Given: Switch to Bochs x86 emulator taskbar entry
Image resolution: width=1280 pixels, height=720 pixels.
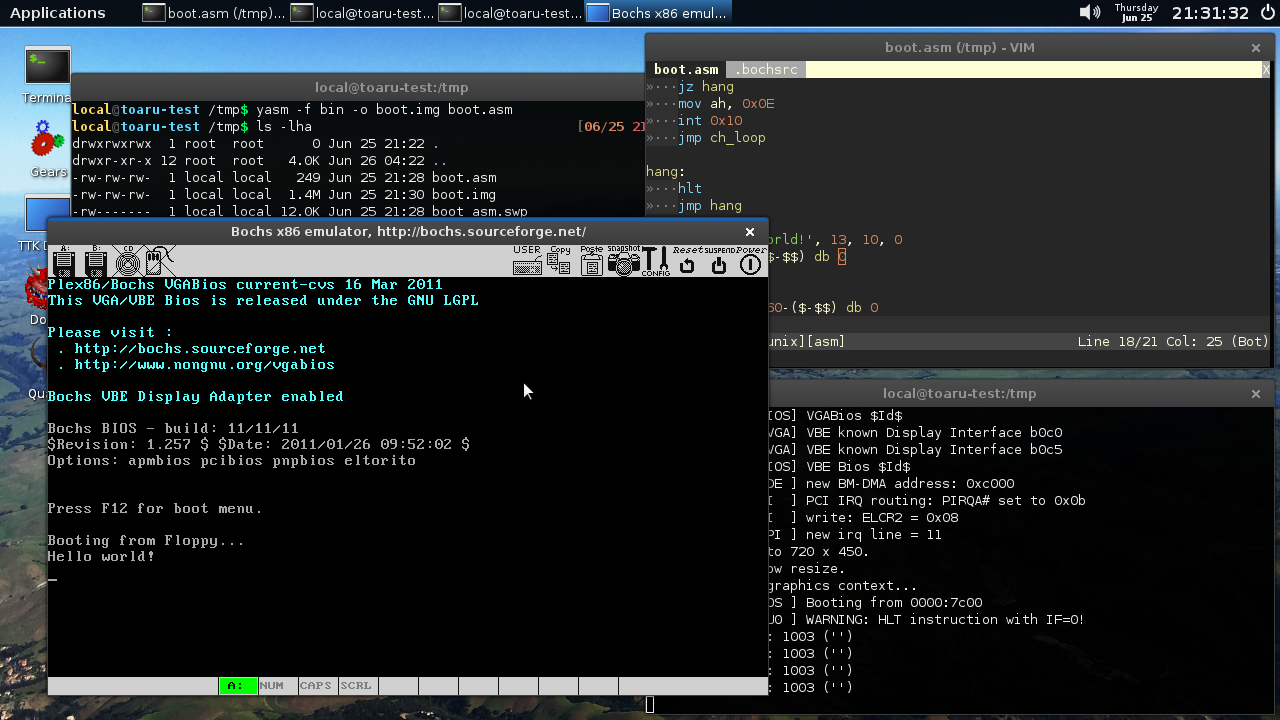Looking at the screenshot, I should coord(658,13).
